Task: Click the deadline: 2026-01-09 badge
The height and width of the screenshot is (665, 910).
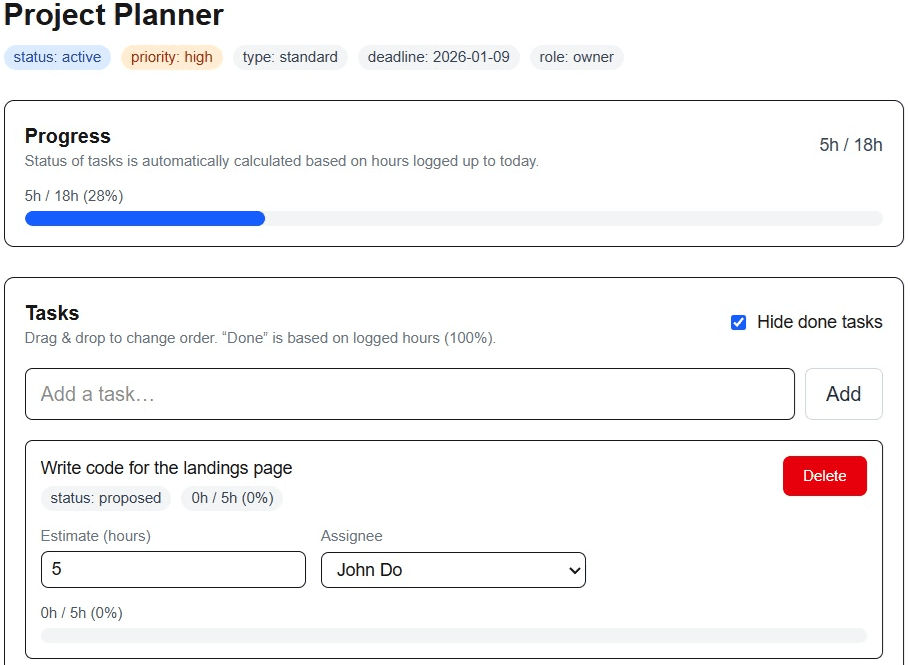Action: [x=438, y=57]
